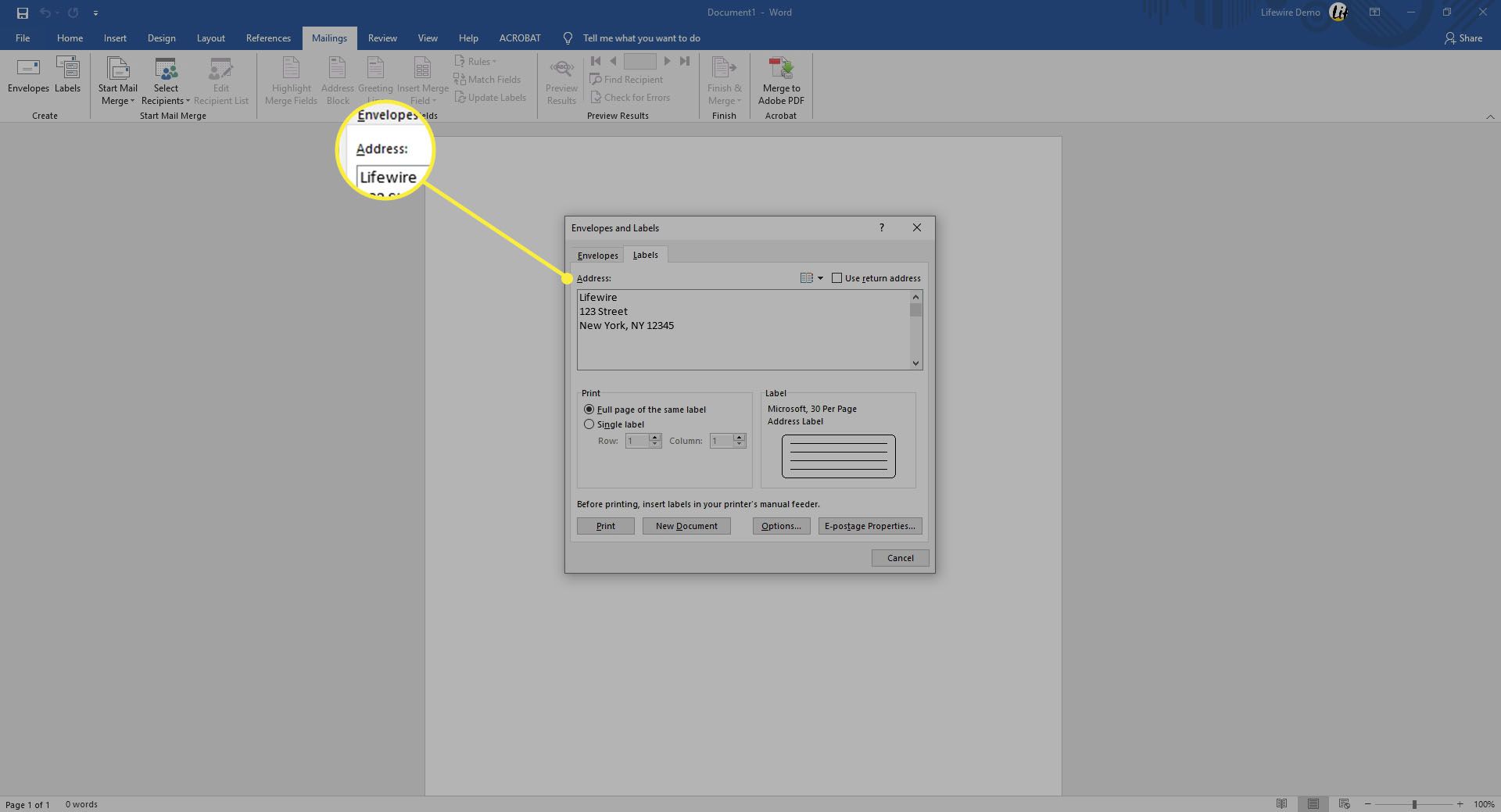The width and height of the screenshot is (1501, 812).
Task: Click Cancel in the dialog
Action: click(900, 558)
